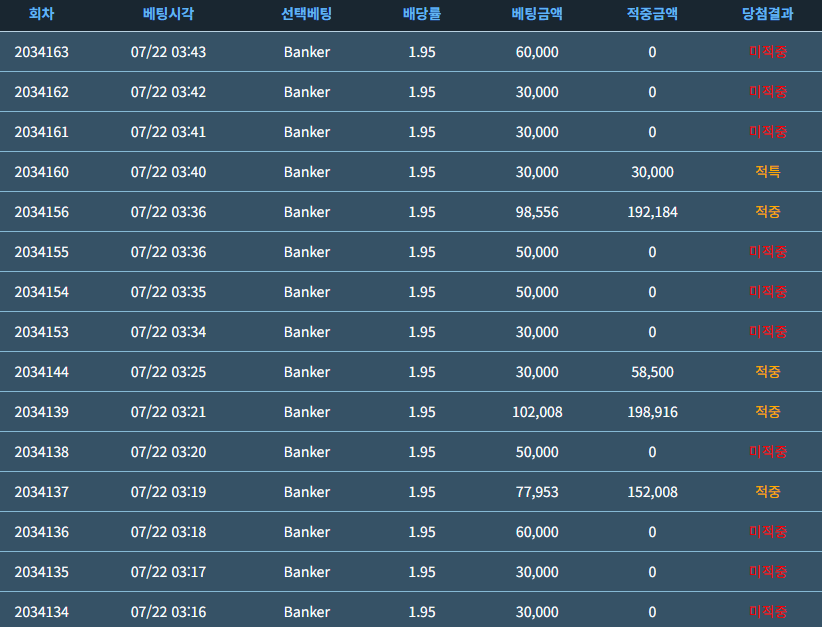Screen dimensions: 822x627
Task: Click the 베팅시각 column header
Action: pos(168,14)
